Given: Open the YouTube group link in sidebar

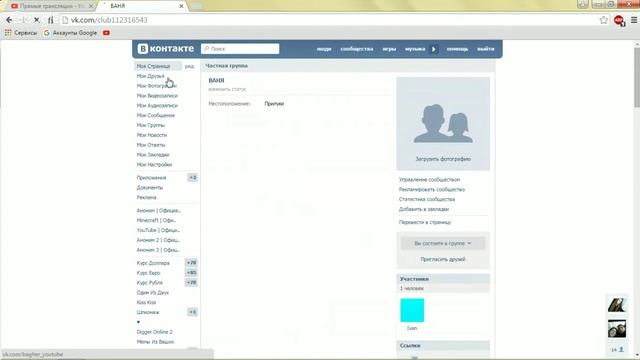Looking at the screenshot, I should click(x=158, y=230).
